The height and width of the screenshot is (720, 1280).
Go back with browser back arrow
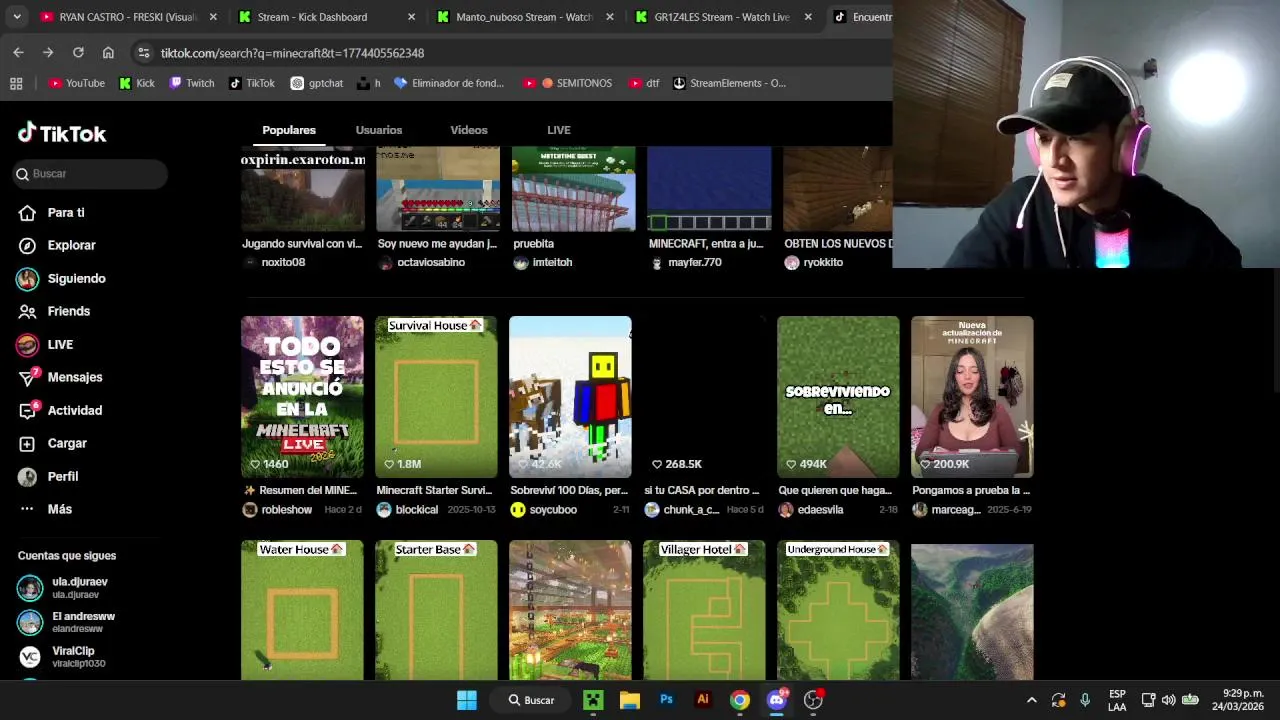point(18,53)
